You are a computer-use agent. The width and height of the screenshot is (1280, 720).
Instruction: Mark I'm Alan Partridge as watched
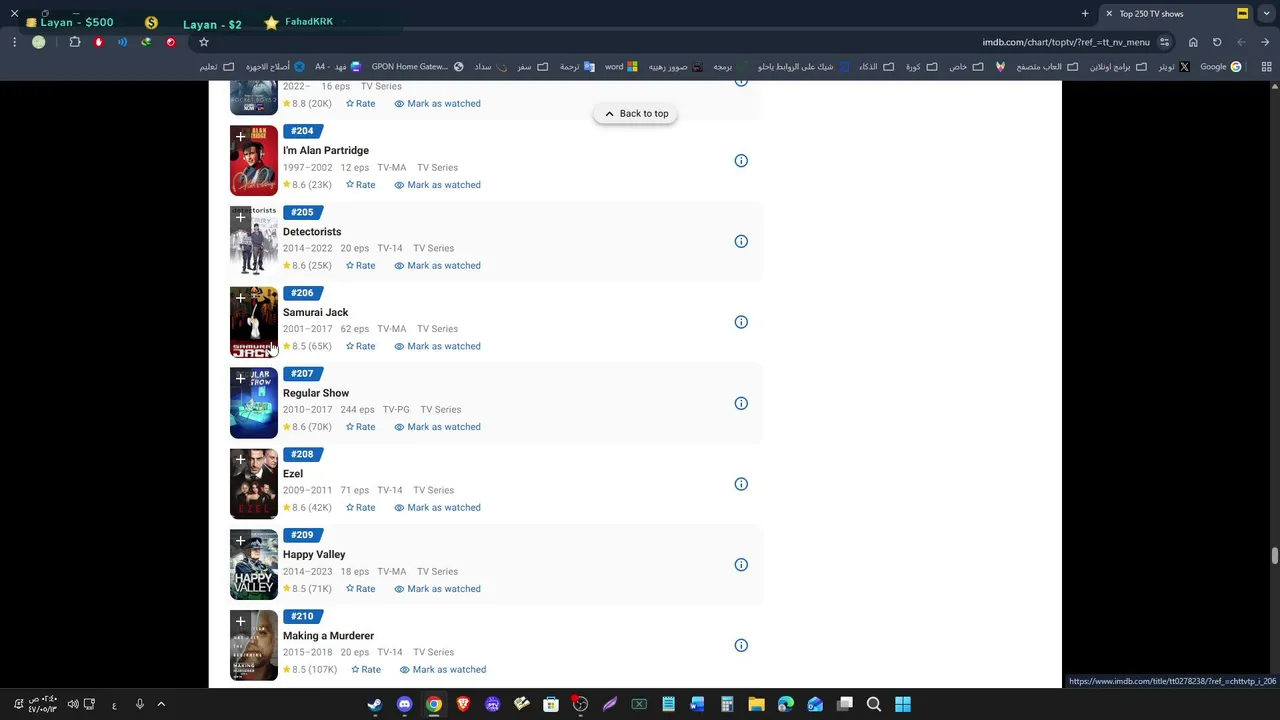pyautogui.click(x=437, y=185)
